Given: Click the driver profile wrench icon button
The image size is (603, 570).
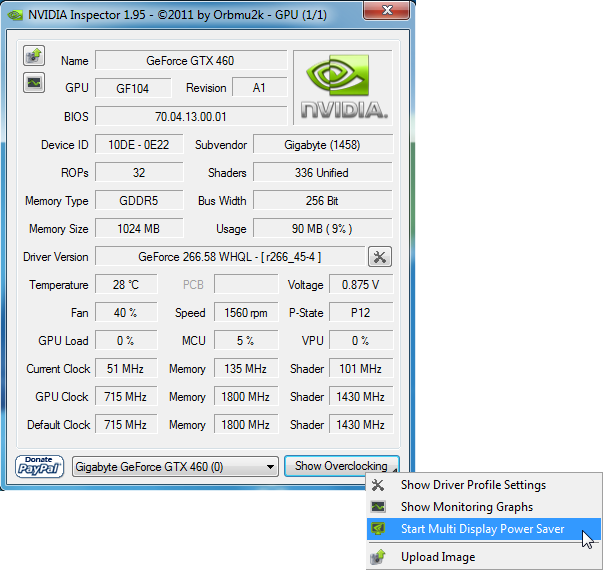Looking at the screenshot, I should coord(380,257).
